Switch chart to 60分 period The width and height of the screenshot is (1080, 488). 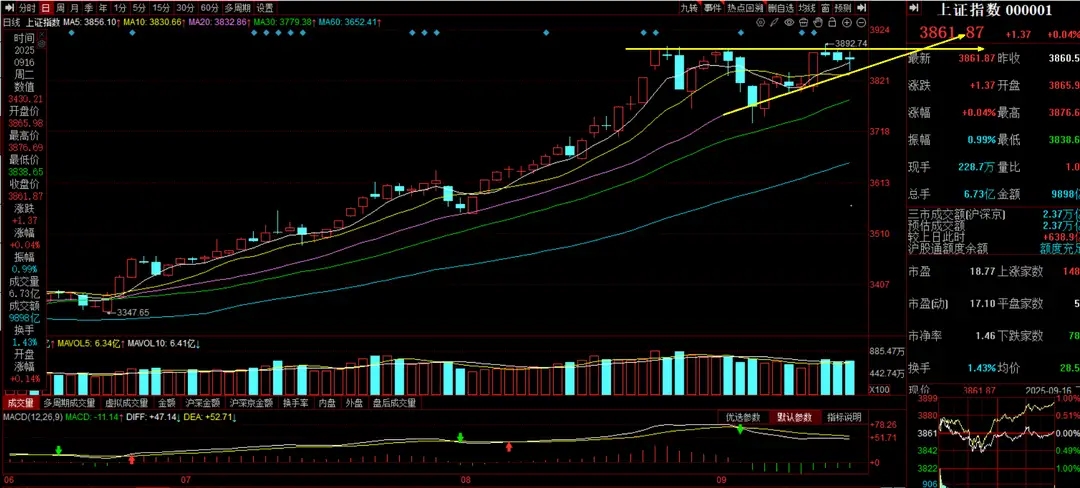pos(209,7)
